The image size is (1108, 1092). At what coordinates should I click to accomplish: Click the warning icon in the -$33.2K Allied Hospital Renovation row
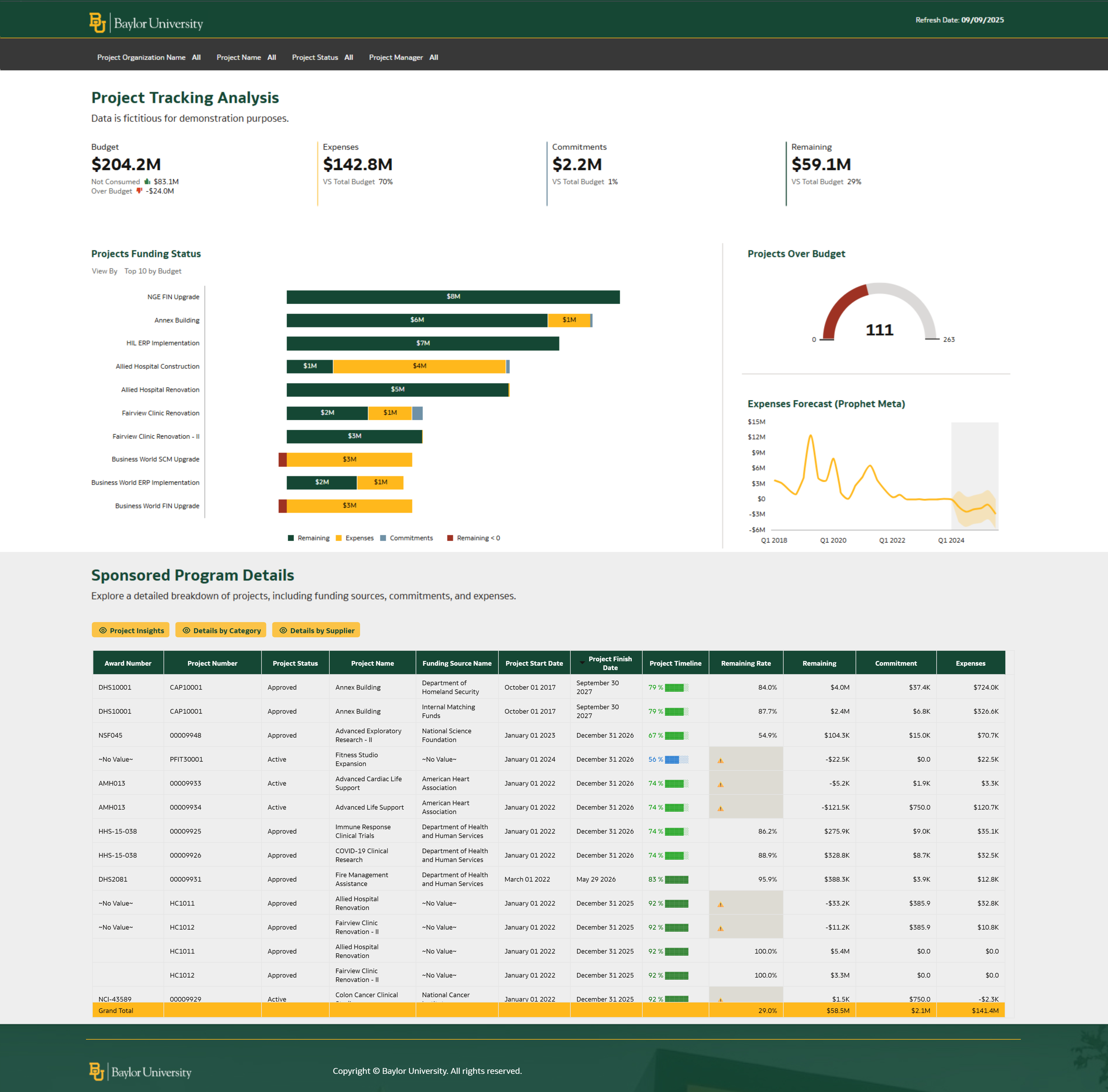click(720, 904)
